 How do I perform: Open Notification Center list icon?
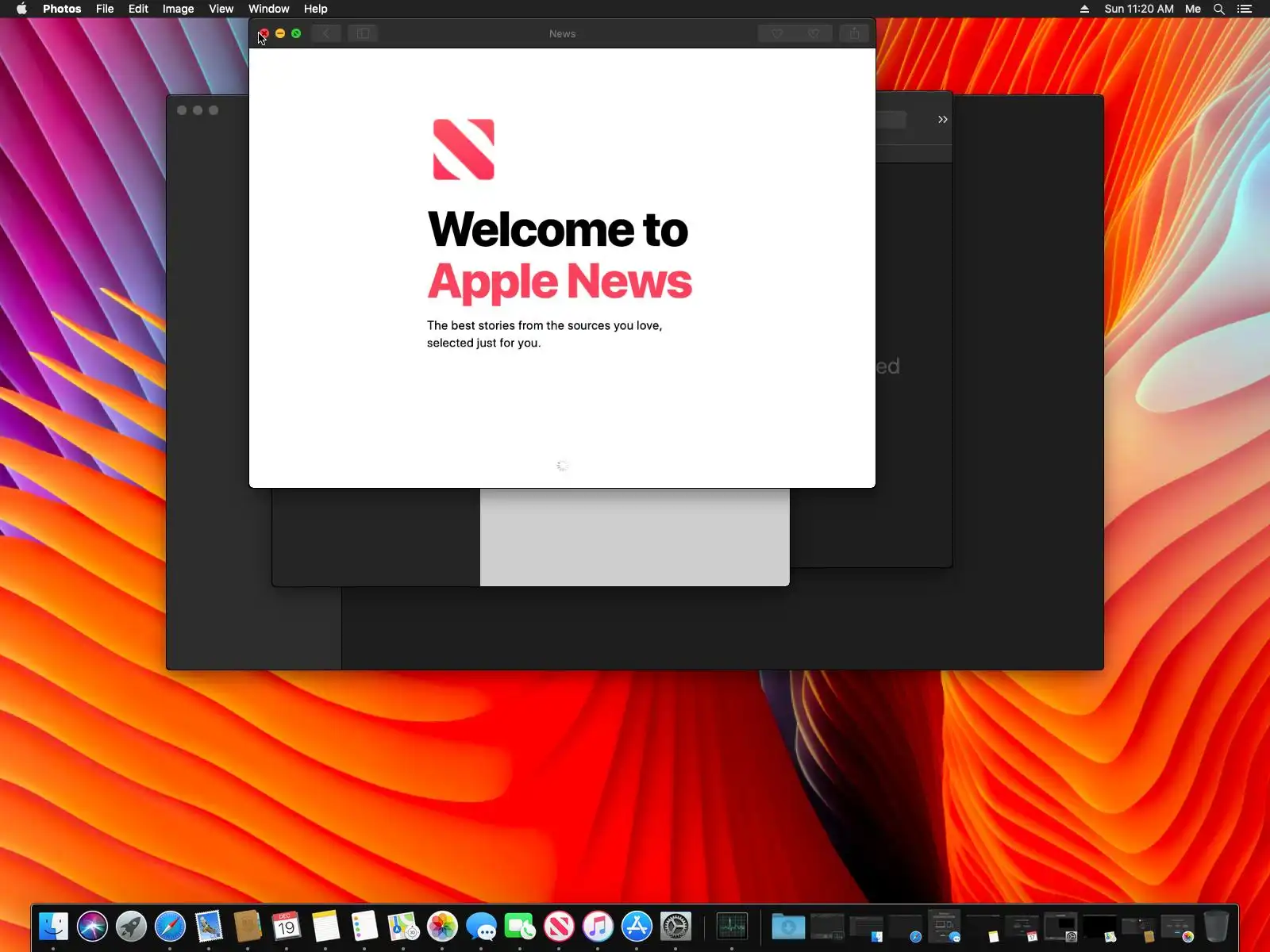coord(1245,9)
